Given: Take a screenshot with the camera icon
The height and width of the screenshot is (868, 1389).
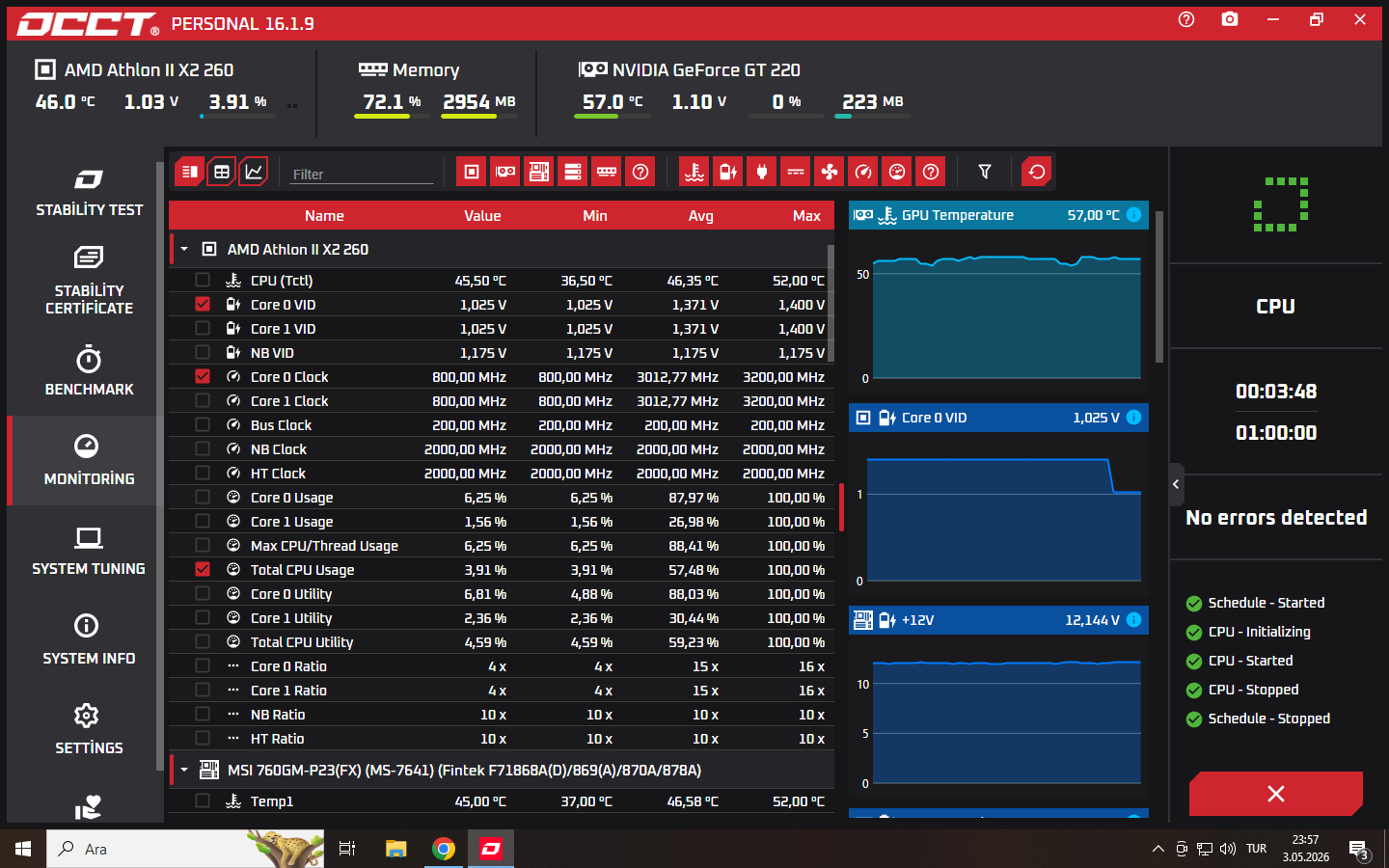Looking at the screenshot, I should 1230,19.
